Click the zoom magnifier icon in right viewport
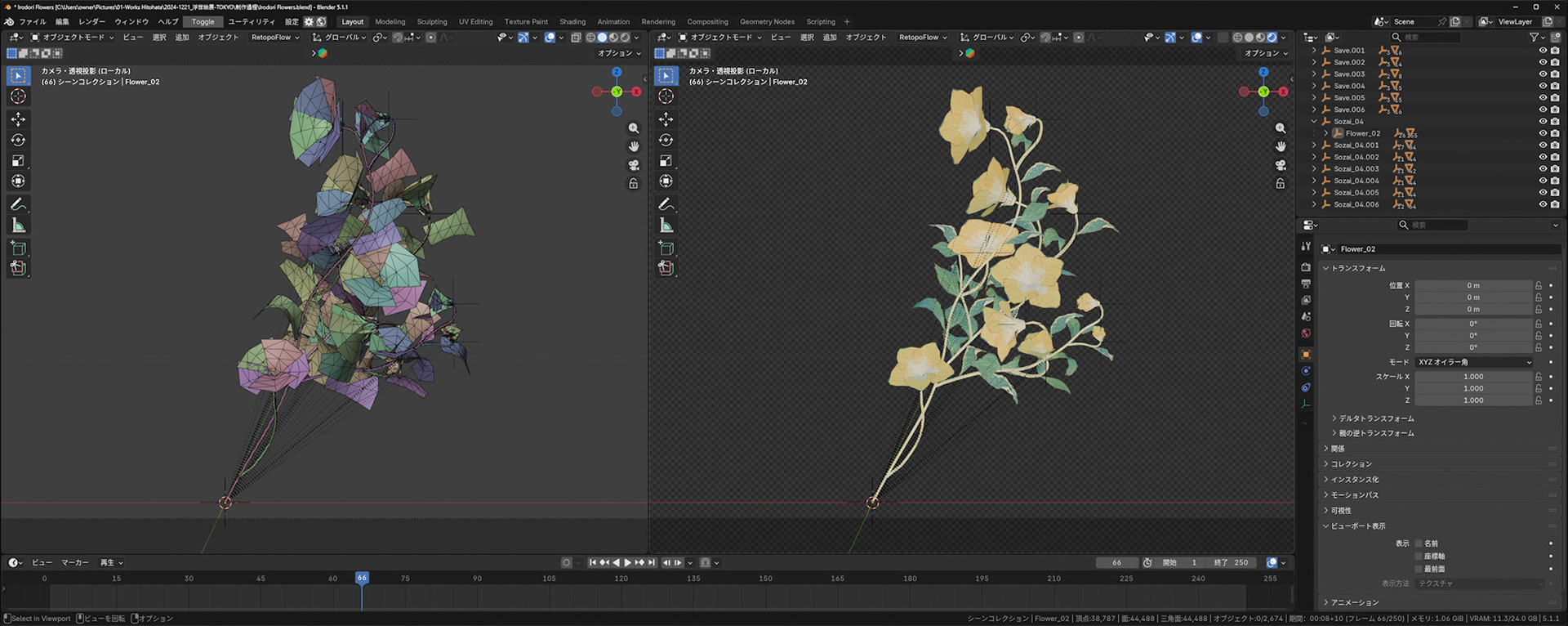 1281,128
